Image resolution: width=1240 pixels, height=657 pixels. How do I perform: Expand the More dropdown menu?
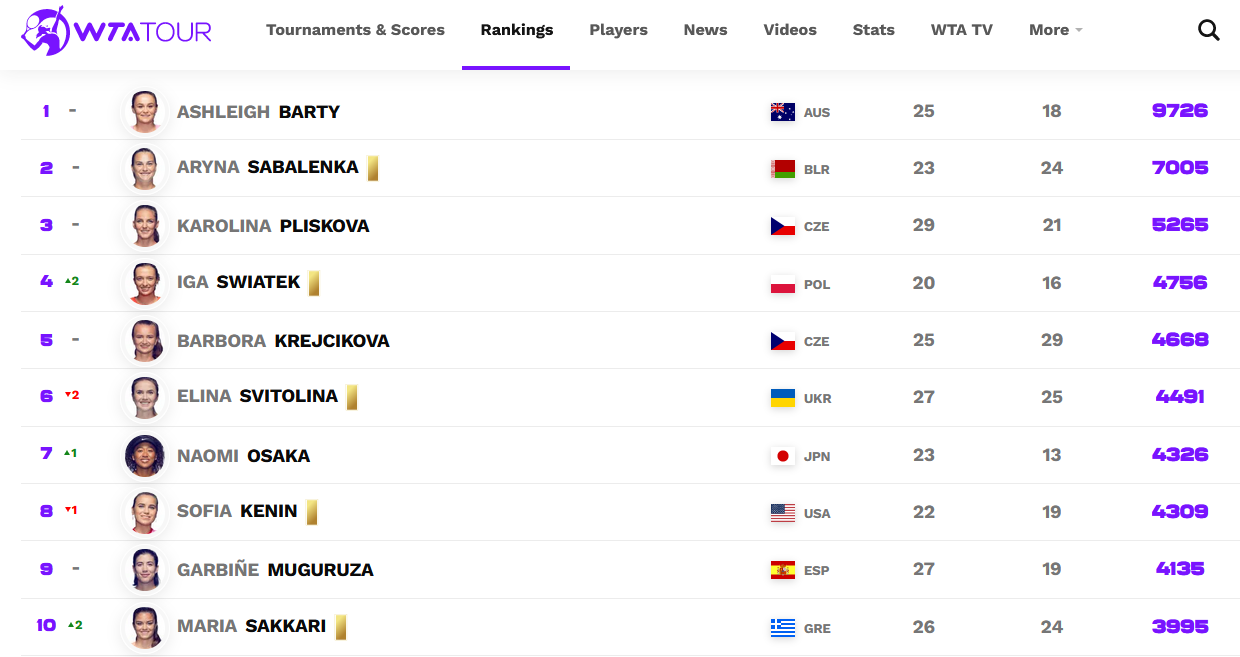[1055, 30]
